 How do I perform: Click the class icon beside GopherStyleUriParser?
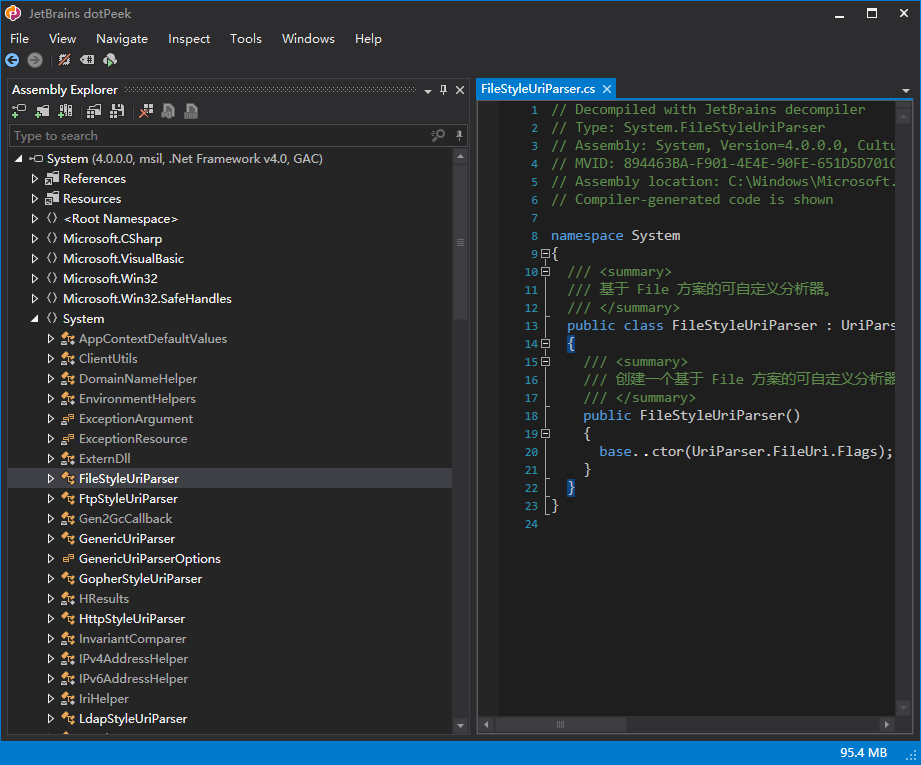68,578
